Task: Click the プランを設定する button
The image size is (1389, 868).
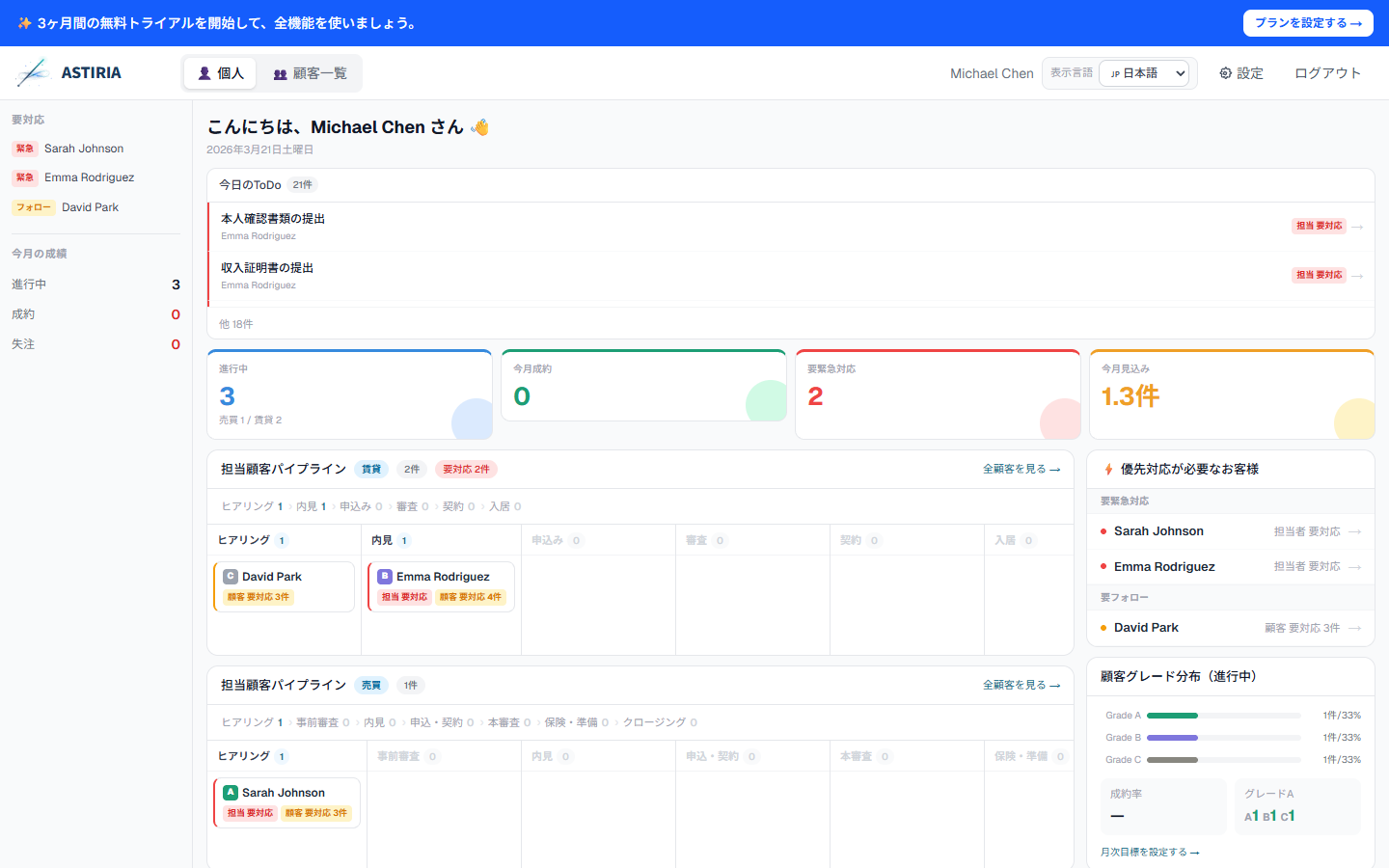Action: click(x=1307, y=23)
